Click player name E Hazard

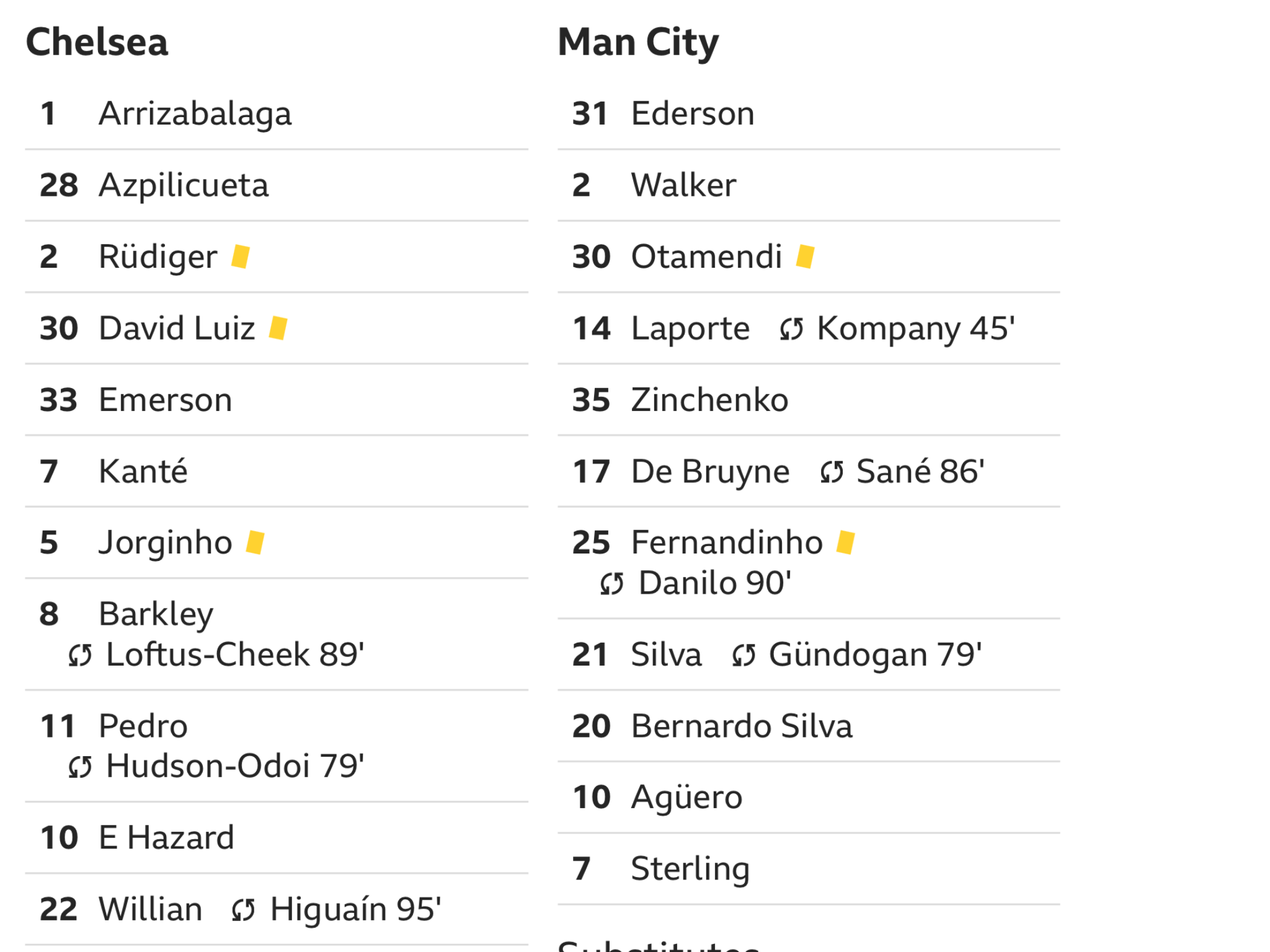click(x=166, y=837)
